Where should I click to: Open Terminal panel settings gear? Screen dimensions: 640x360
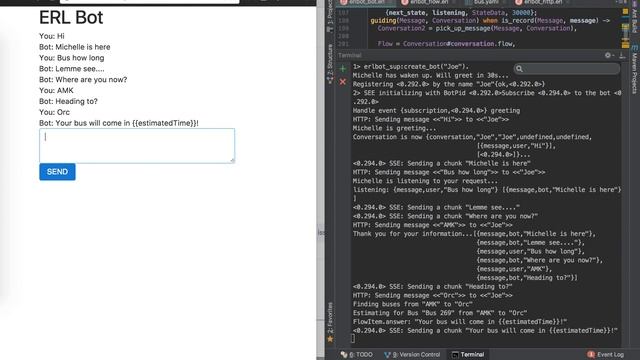(608, 55)
